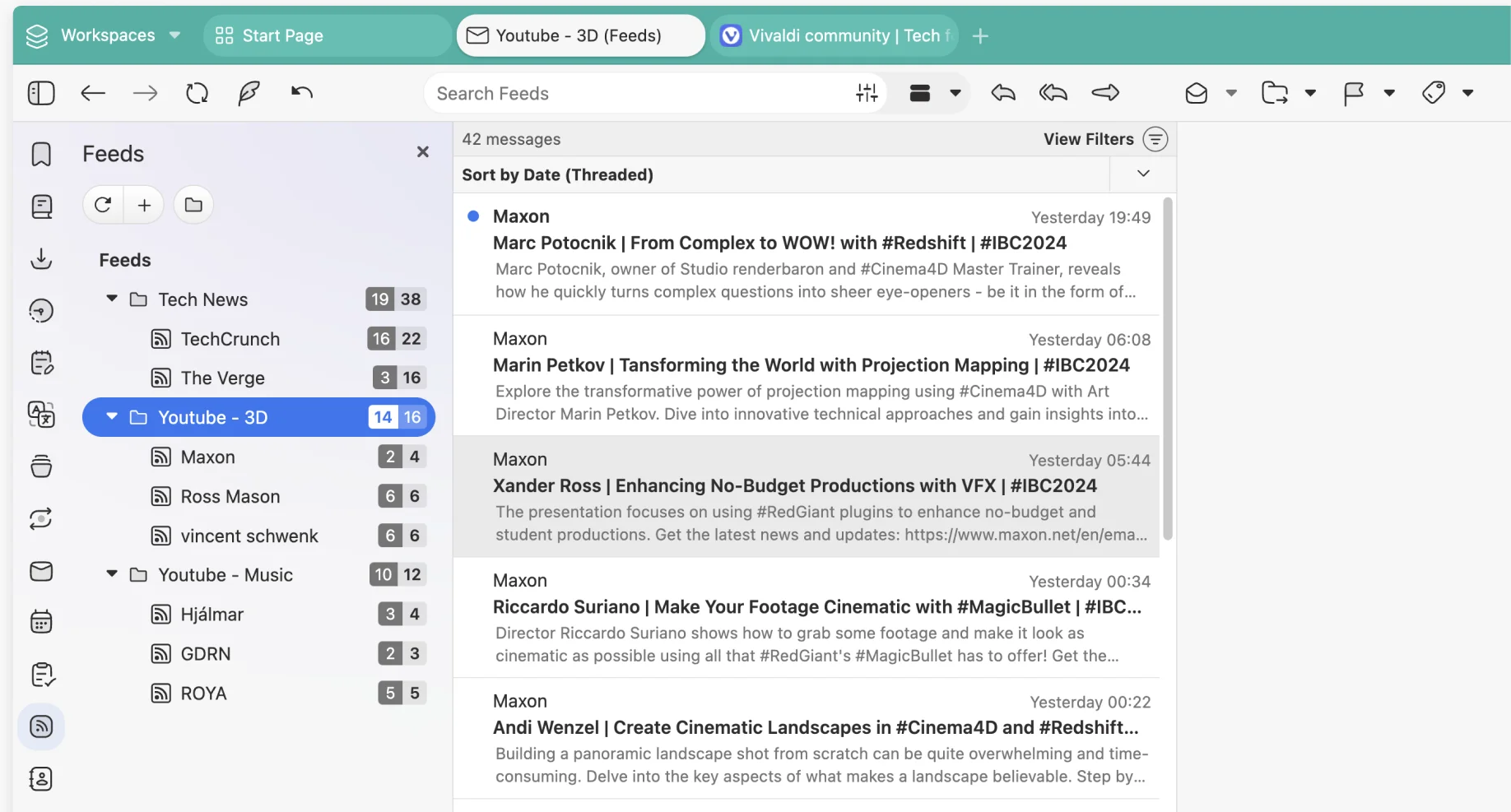Open Reading List panel in sidebar

tap(41, 206)
